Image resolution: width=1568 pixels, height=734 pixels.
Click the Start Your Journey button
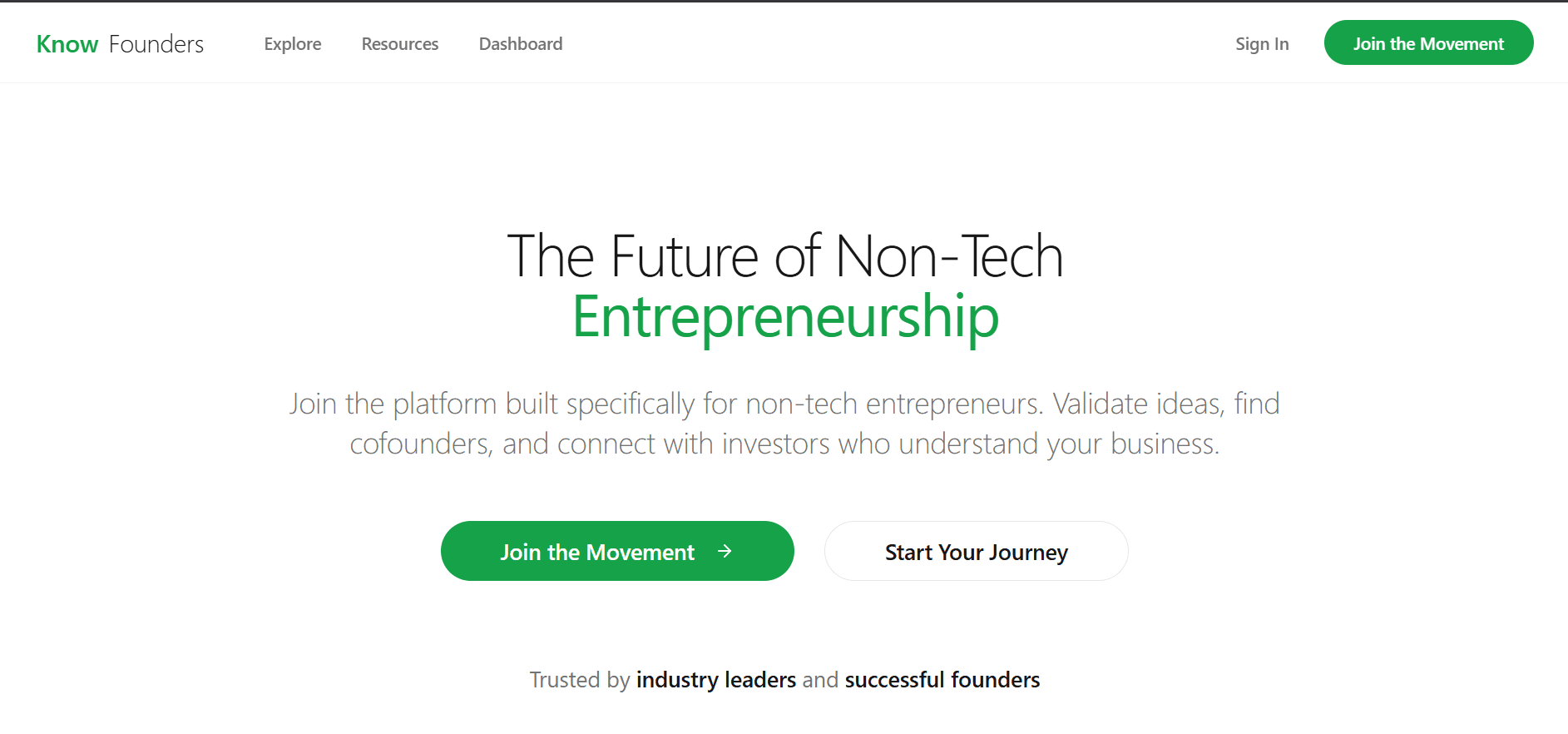976,551
